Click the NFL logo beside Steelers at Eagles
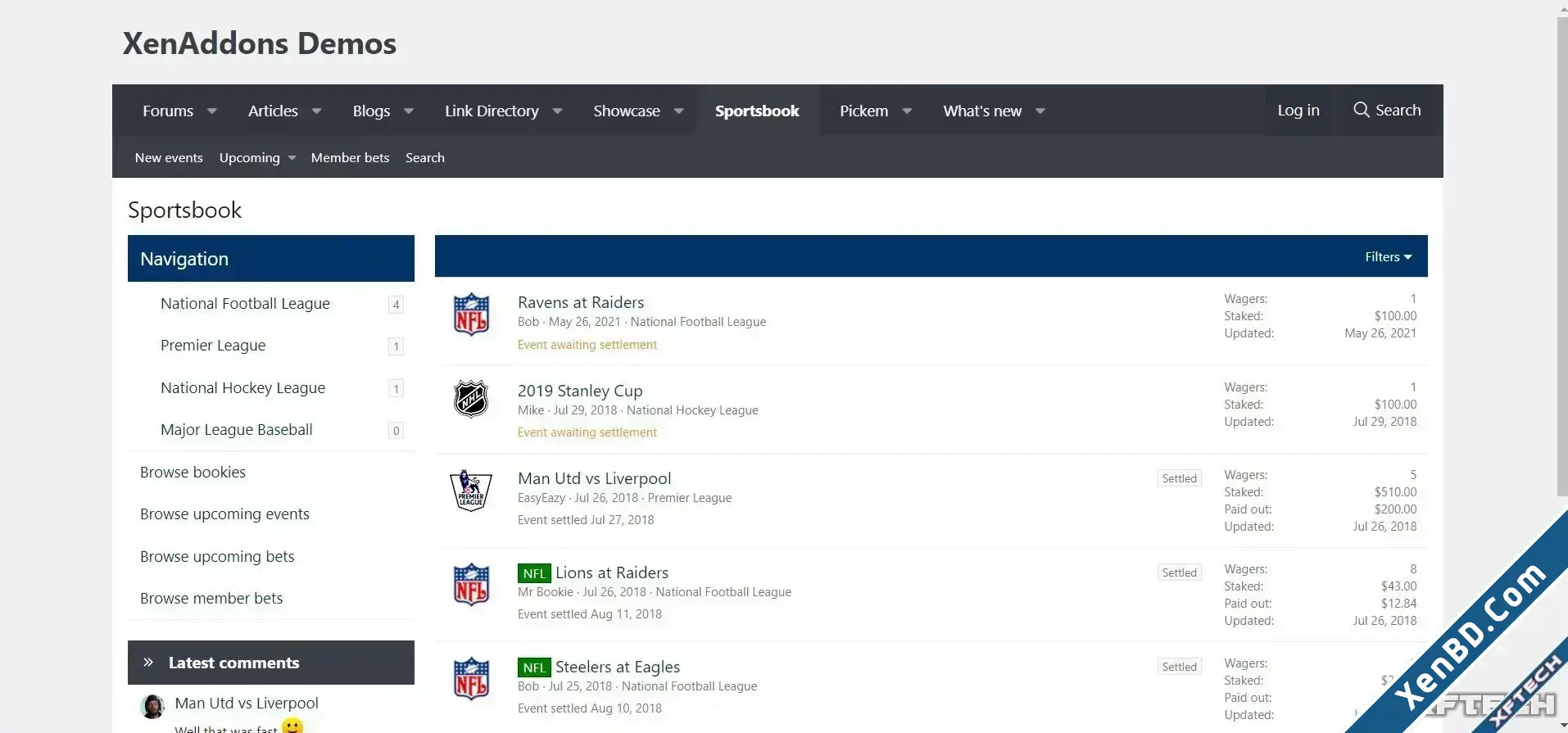 click(x=471, y=679)
